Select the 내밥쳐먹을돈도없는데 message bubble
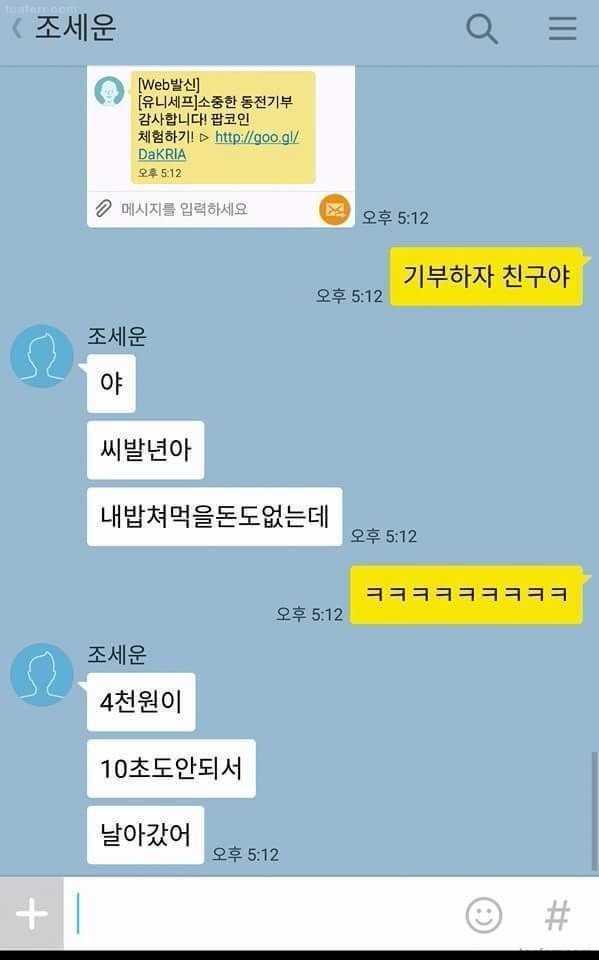The width and height of the screenshot is (599, 960). click(214, 516)
